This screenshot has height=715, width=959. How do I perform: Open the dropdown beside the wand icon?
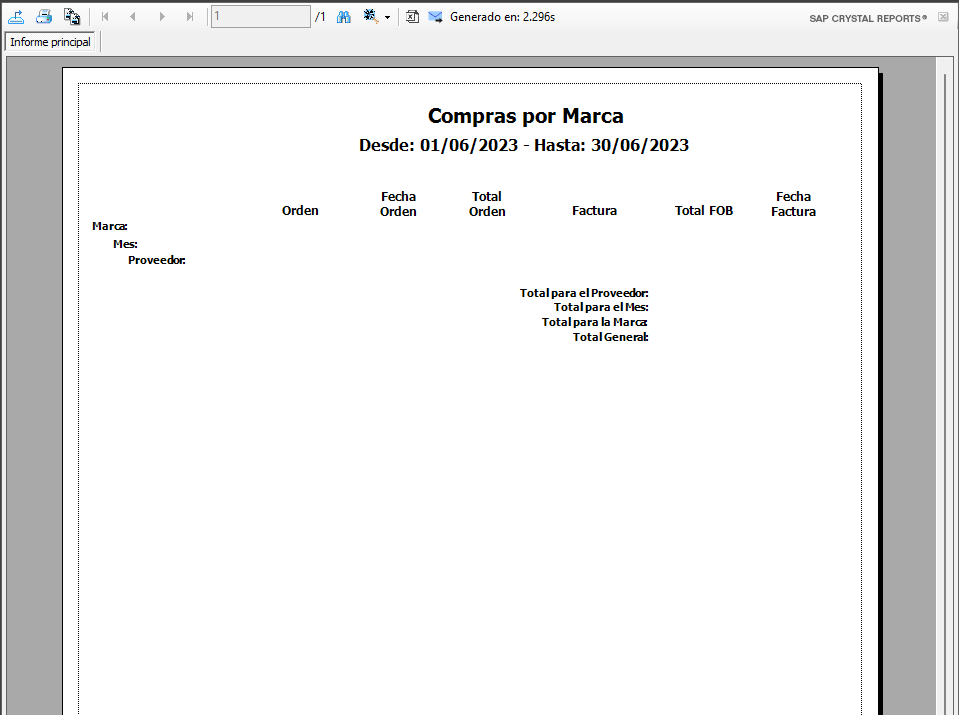point(388,16)
